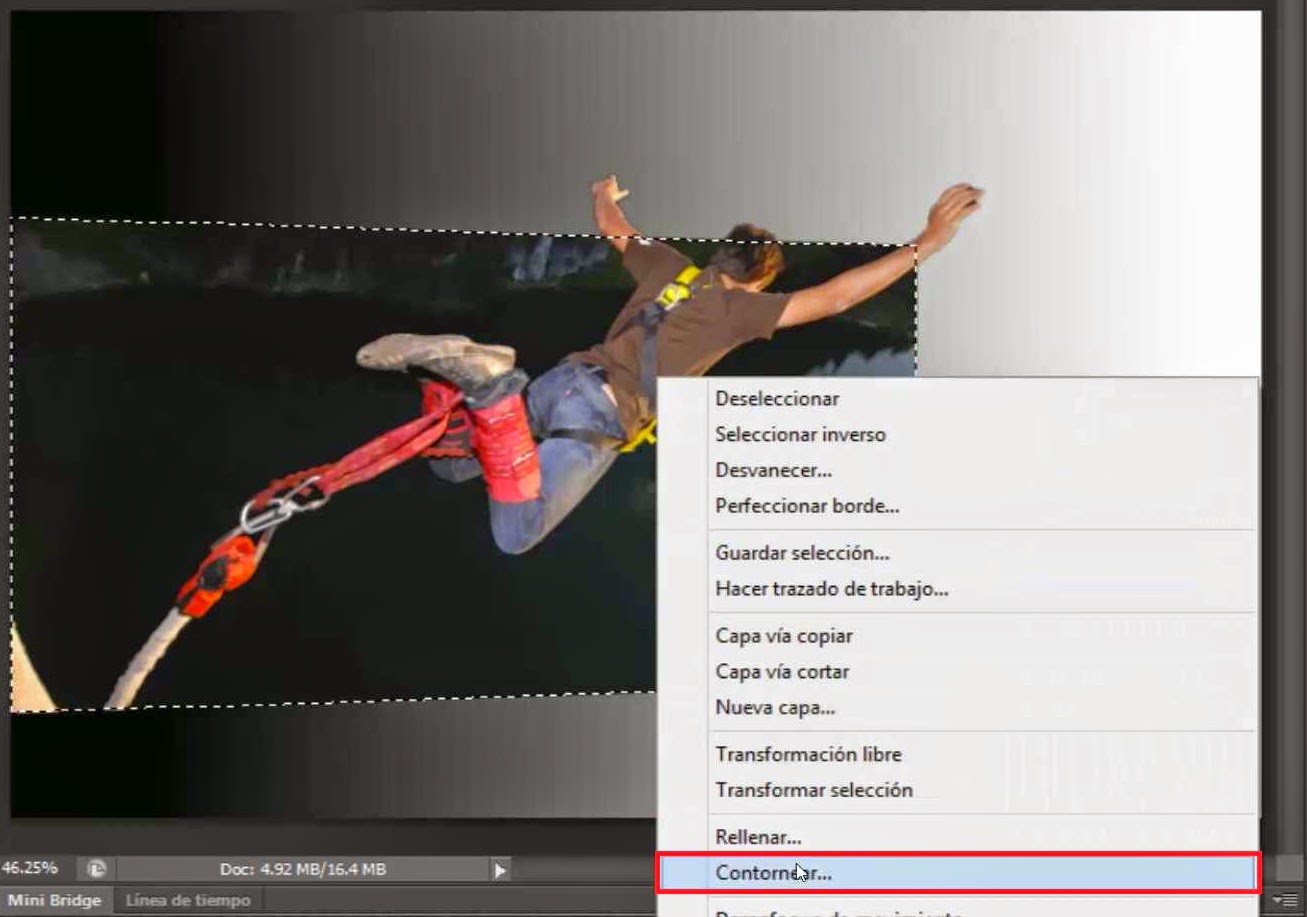Image resolution: width=1307 pixels, height=917 pixels.
Task: Select Nueva capa... entry
Action: (957, 708)
